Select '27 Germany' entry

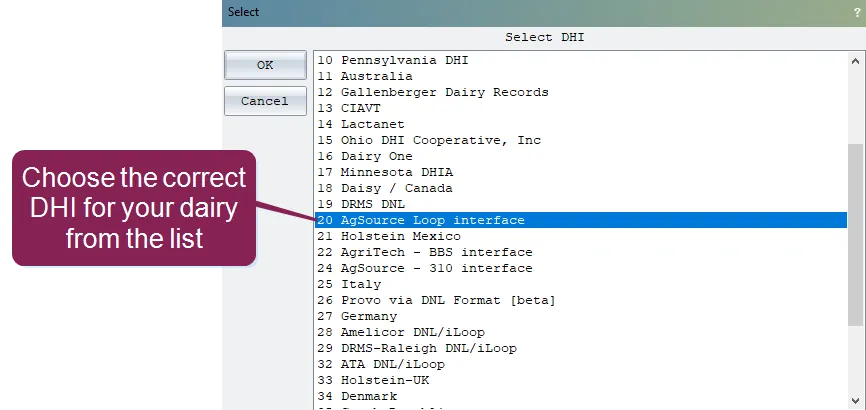pyautogui.click(x=581, y=317)
